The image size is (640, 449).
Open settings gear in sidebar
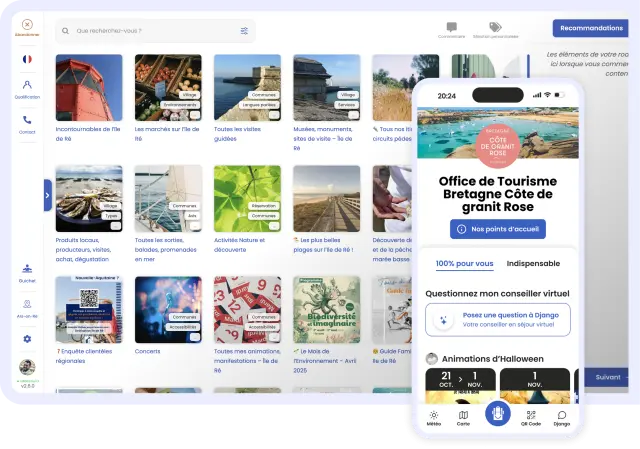27,339
